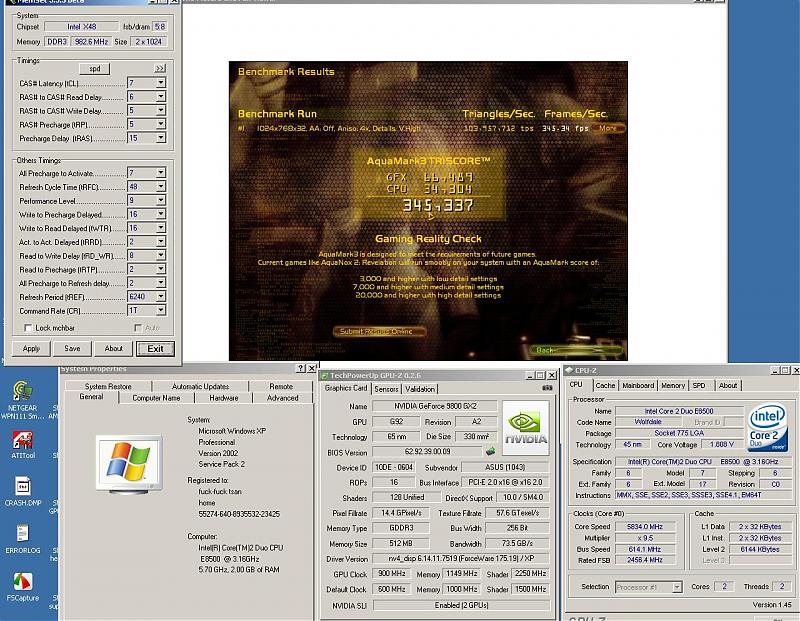
Task: Click the Intel Core 2 Duo logo in CPU-Z
Action: click(767, 428)
